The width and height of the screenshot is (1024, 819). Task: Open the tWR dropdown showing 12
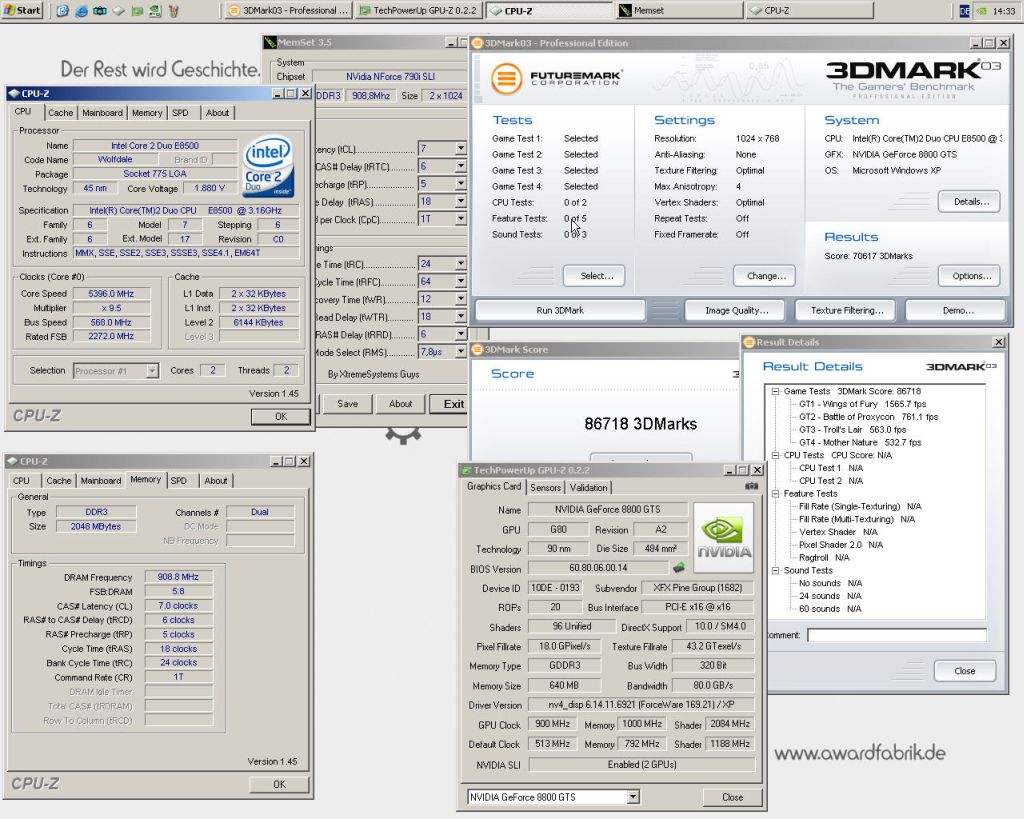tap(460, 298)
